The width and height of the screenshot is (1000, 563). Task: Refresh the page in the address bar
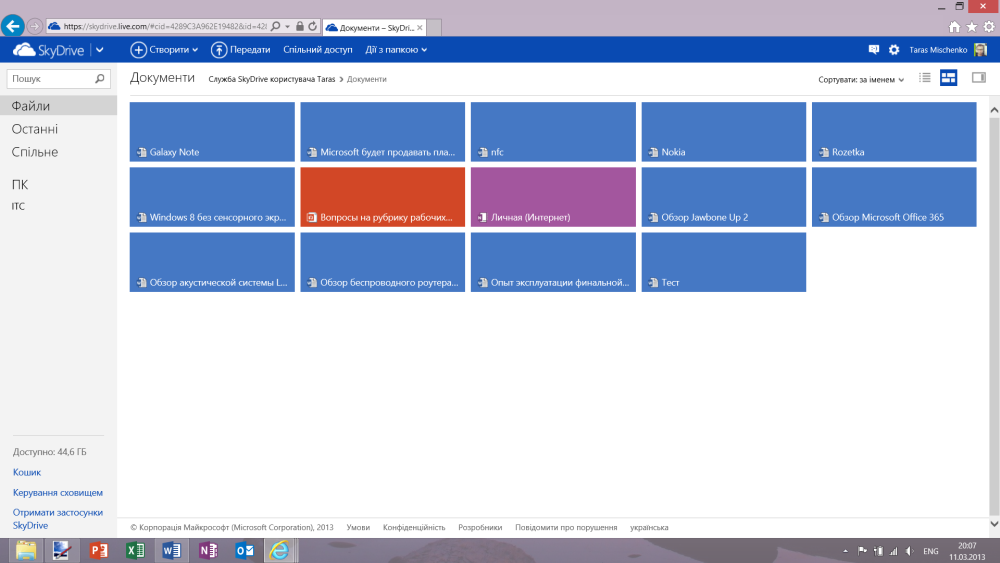tap(312, 26)
